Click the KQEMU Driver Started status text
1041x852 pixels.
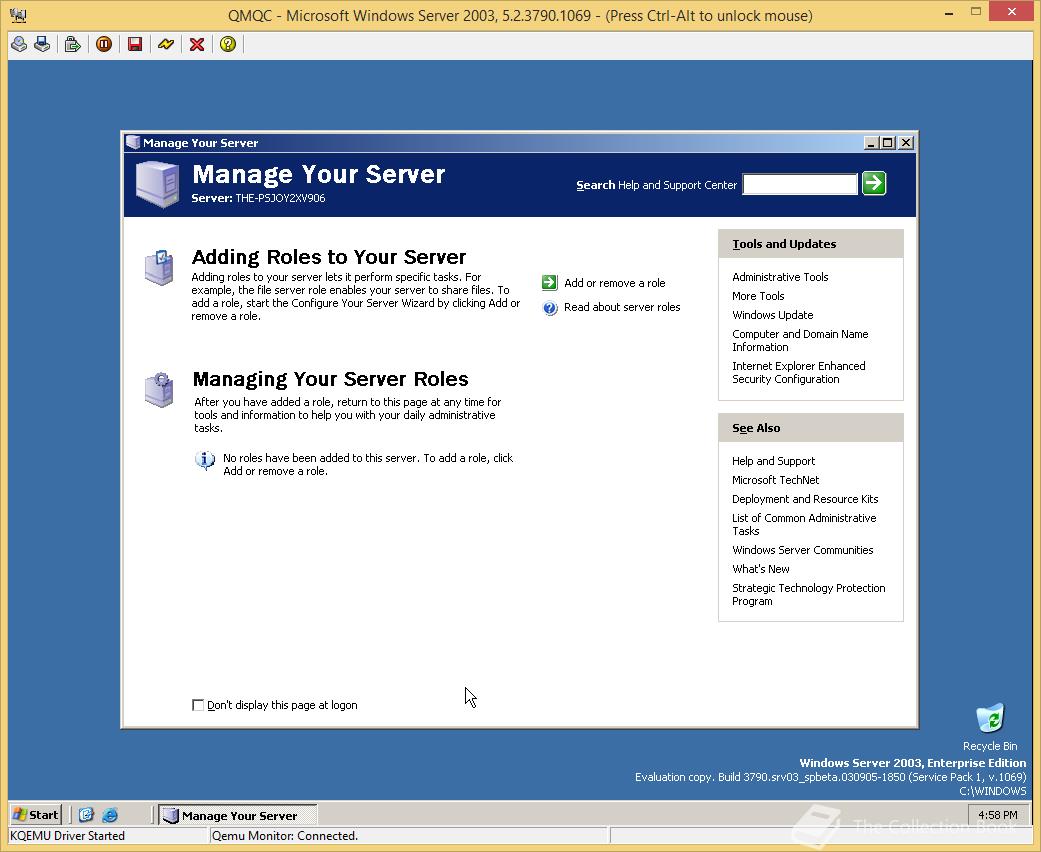(x=68, y=836)
